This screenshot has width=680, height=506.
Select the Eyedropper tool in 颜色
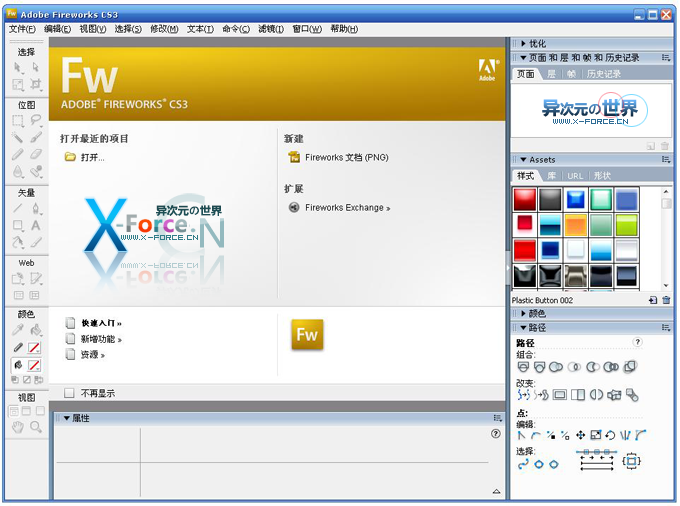[17, 330]
